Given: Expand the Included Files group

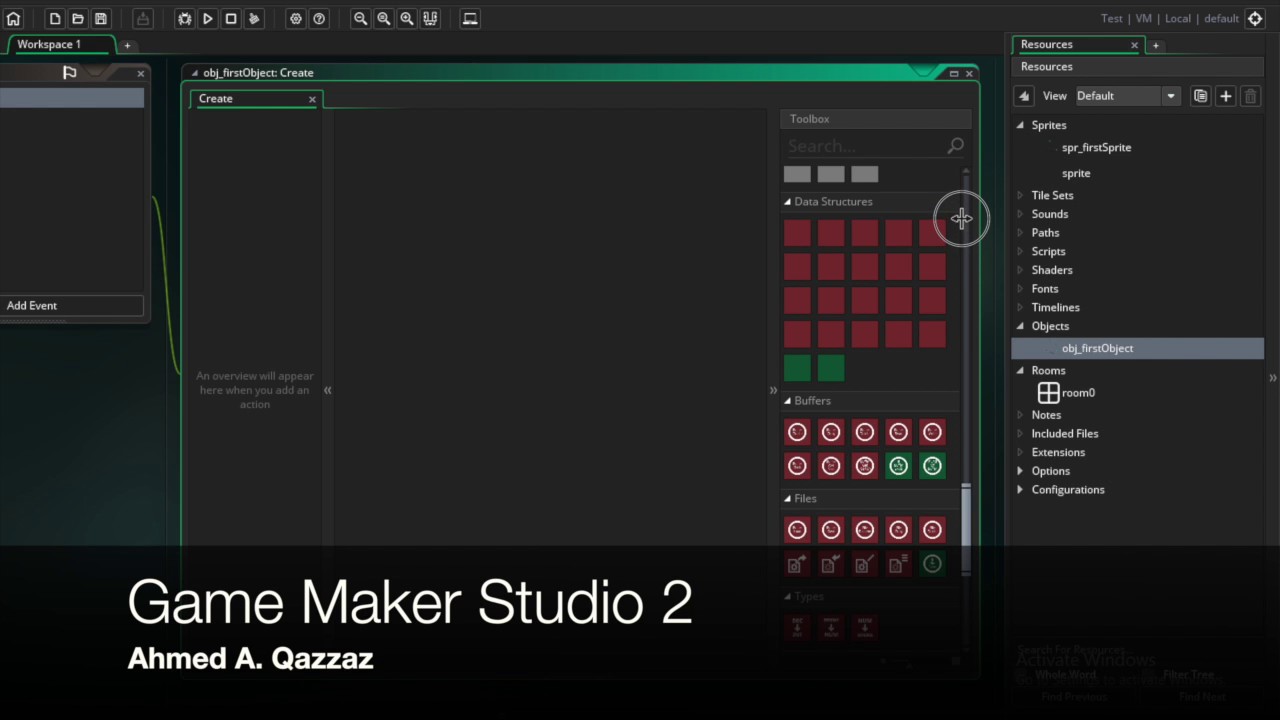Looking at the screenshot, I should (1020, 434).
